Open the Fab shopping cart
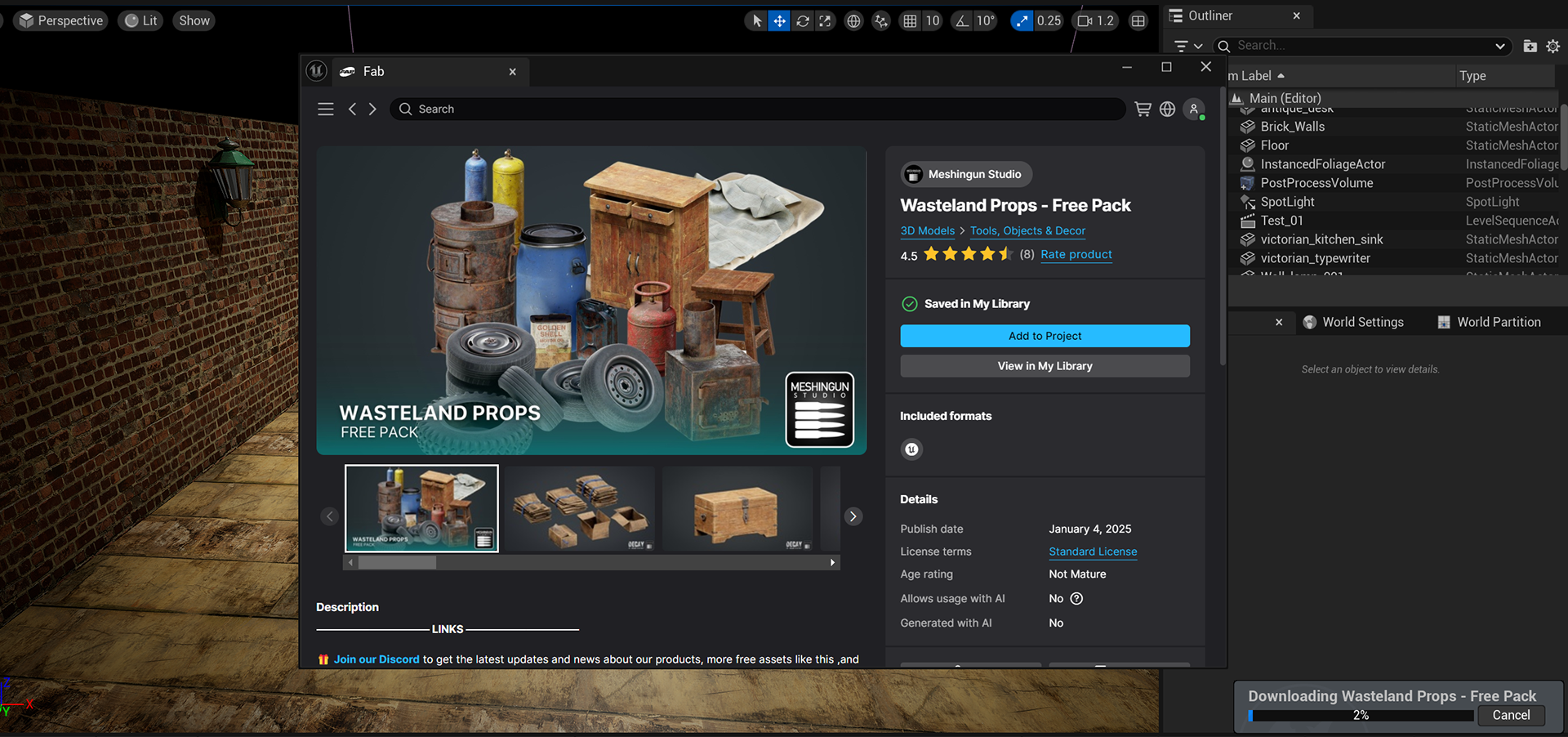 [x=1143, y=109]
